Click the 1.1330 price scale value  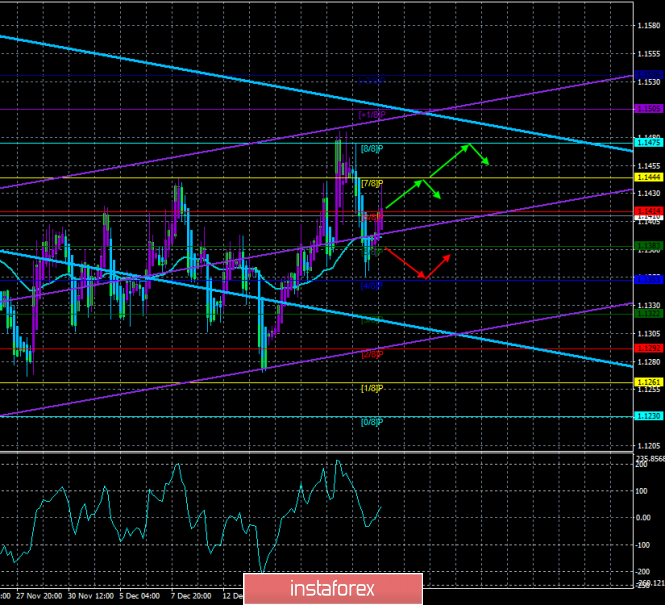click(649, 305)
